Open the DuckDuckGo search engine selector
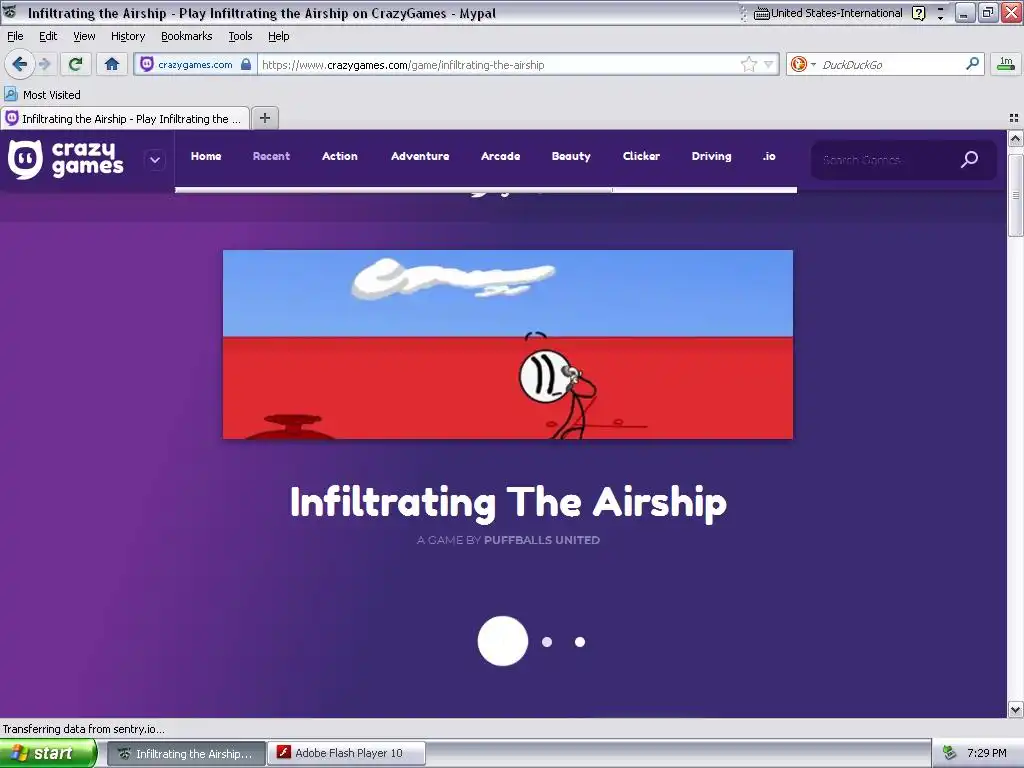Viewport: 1024px width, 768px height. coord(803,64)
